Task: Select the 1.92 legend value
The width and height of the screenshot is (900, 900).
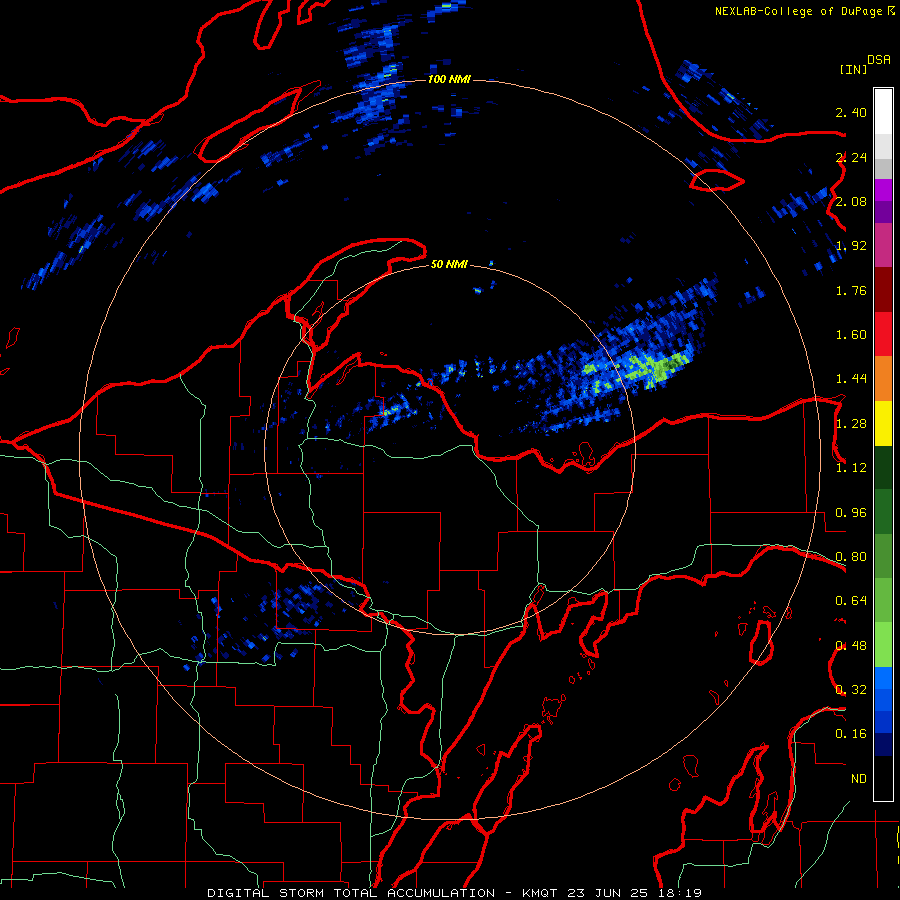Action: (851, 246)
